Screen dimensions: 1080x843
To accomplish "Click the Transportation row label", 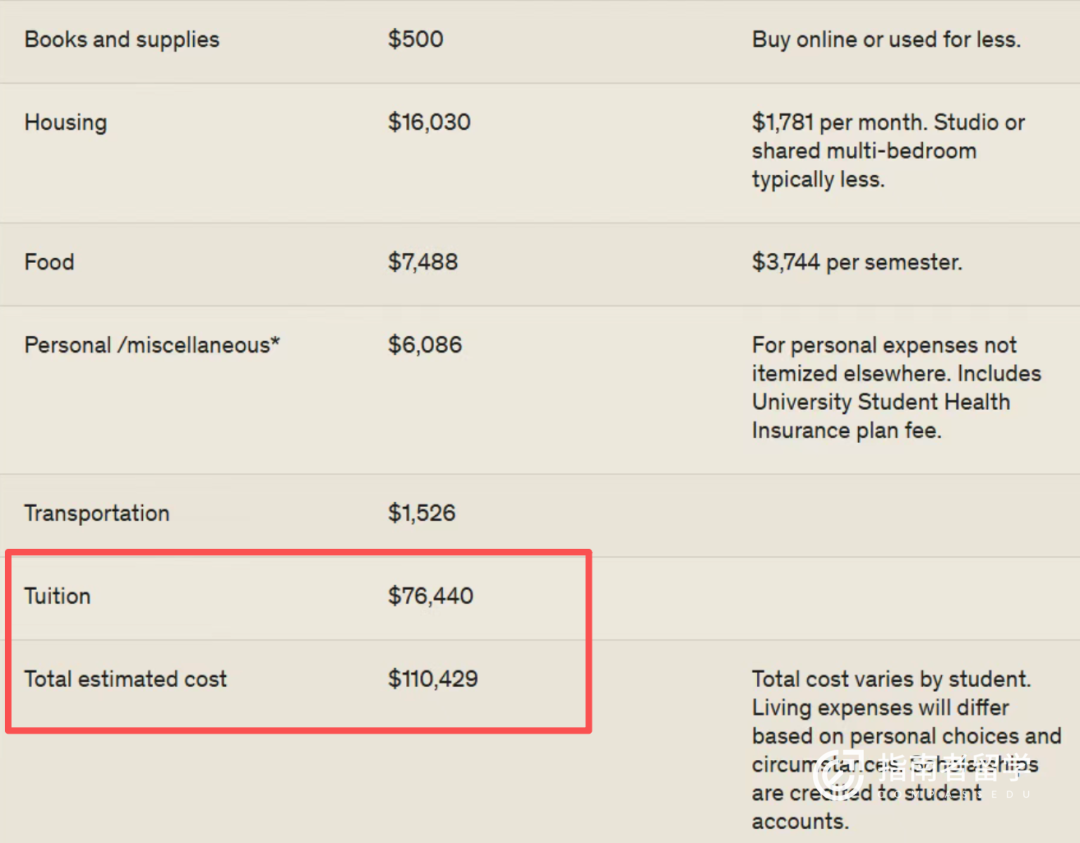I will pos(97,513).
